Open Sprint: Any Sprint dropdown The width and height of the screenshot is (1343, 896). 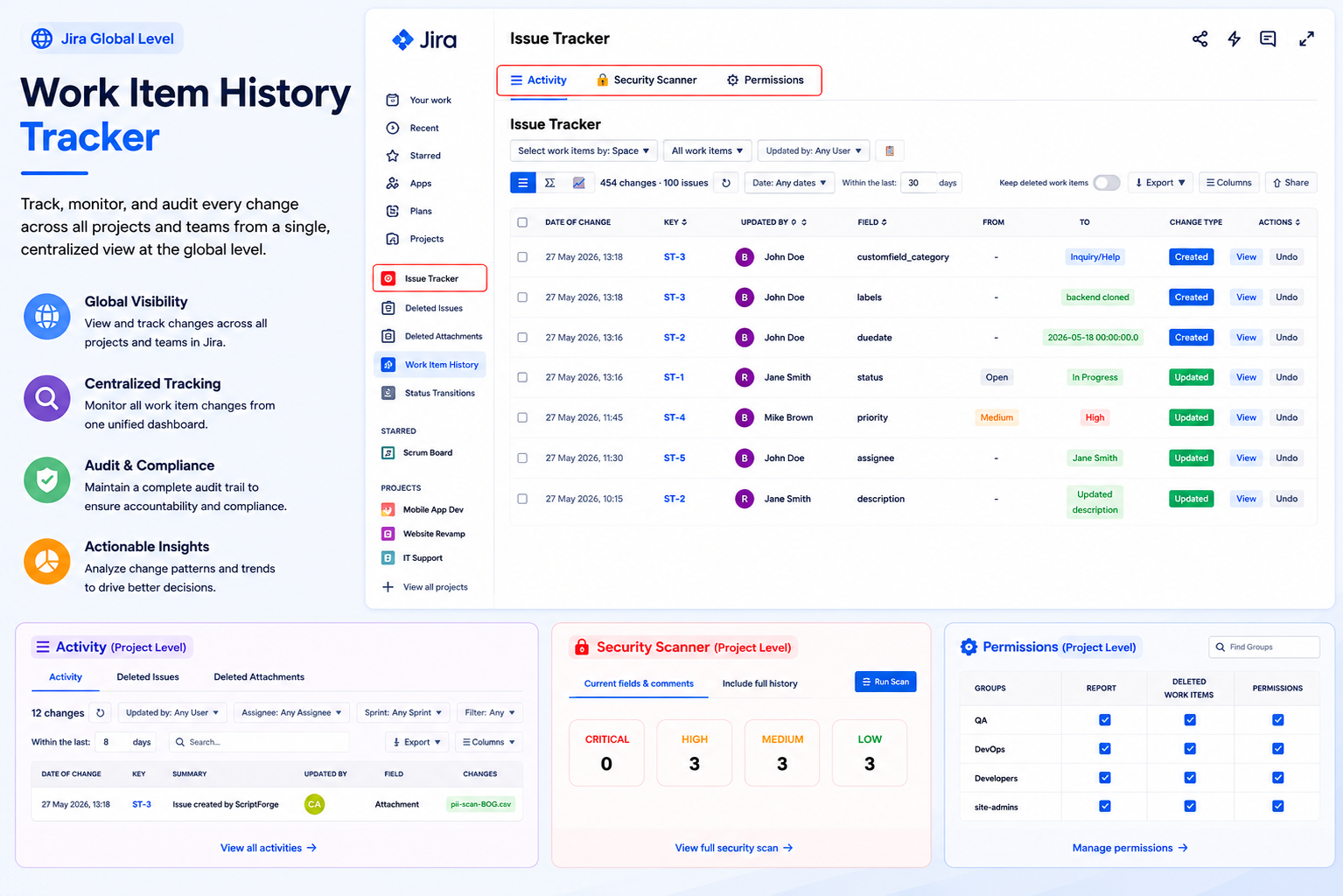(402, 712)
